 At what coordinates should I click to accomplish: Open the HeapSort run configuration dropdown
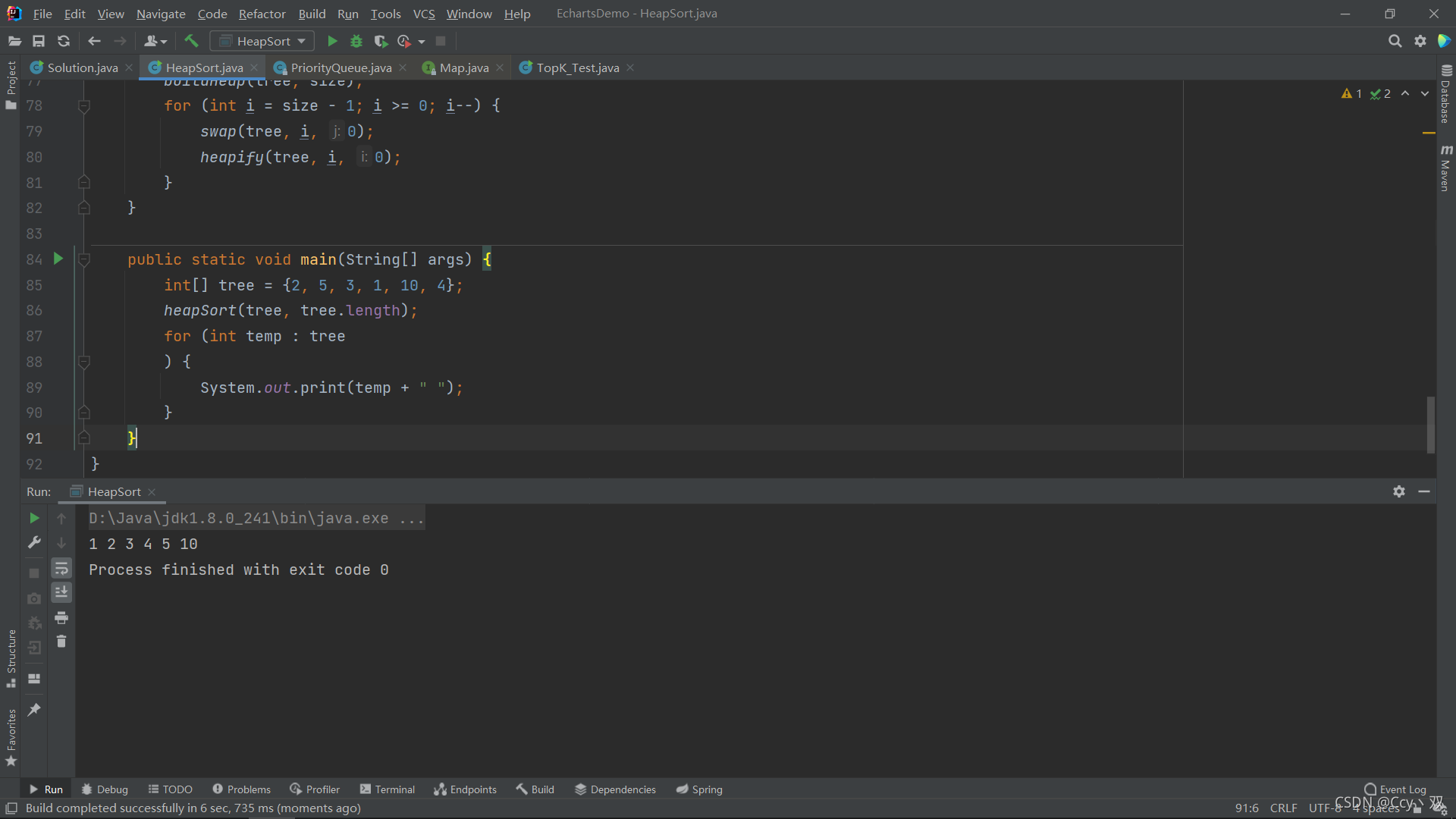(262, 41)
